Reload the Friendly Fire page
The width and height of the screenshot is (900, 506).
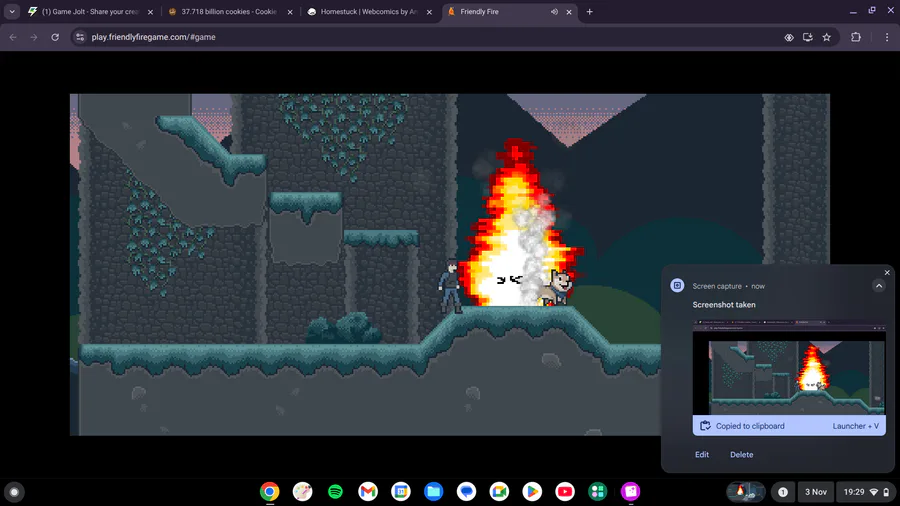point(55,37)
